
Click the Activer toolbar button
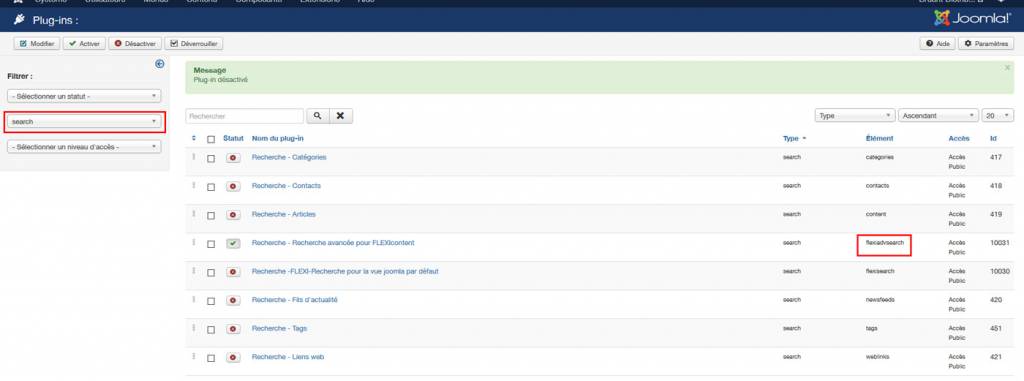[x=84, y=44]
